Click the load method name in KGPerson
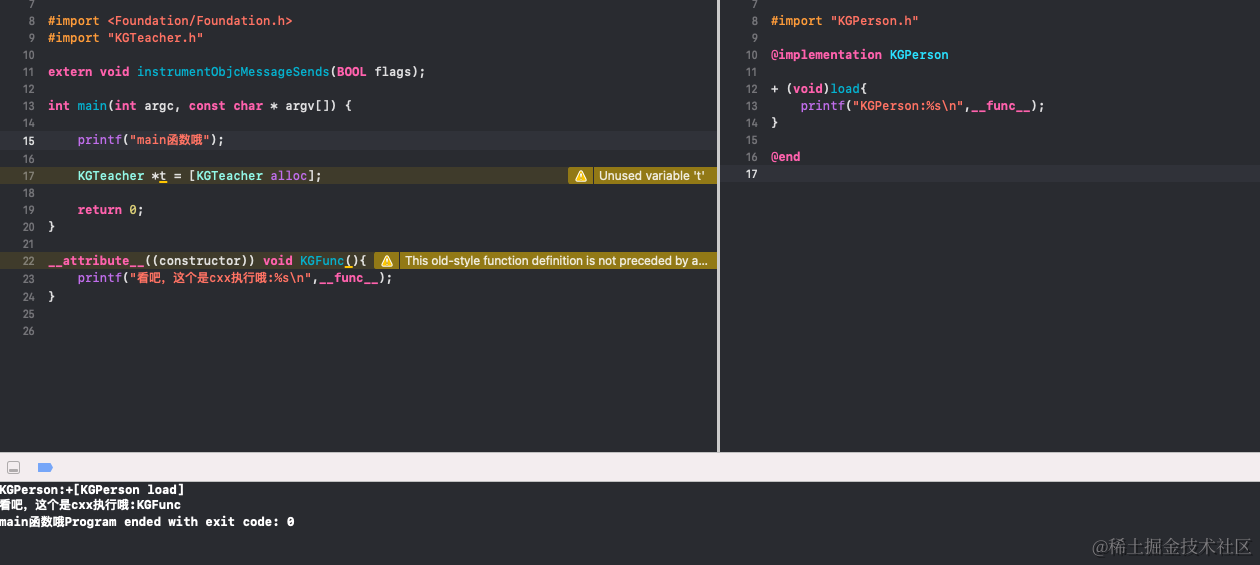Viewport: 1260px width, 565px height. point(845,89)
